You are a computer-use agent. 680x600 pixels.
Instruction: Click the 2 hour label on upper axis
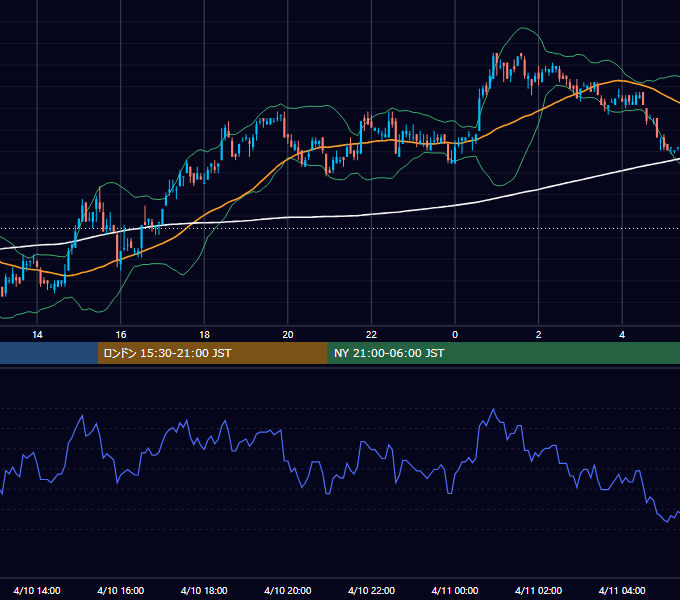coord(539,335)
